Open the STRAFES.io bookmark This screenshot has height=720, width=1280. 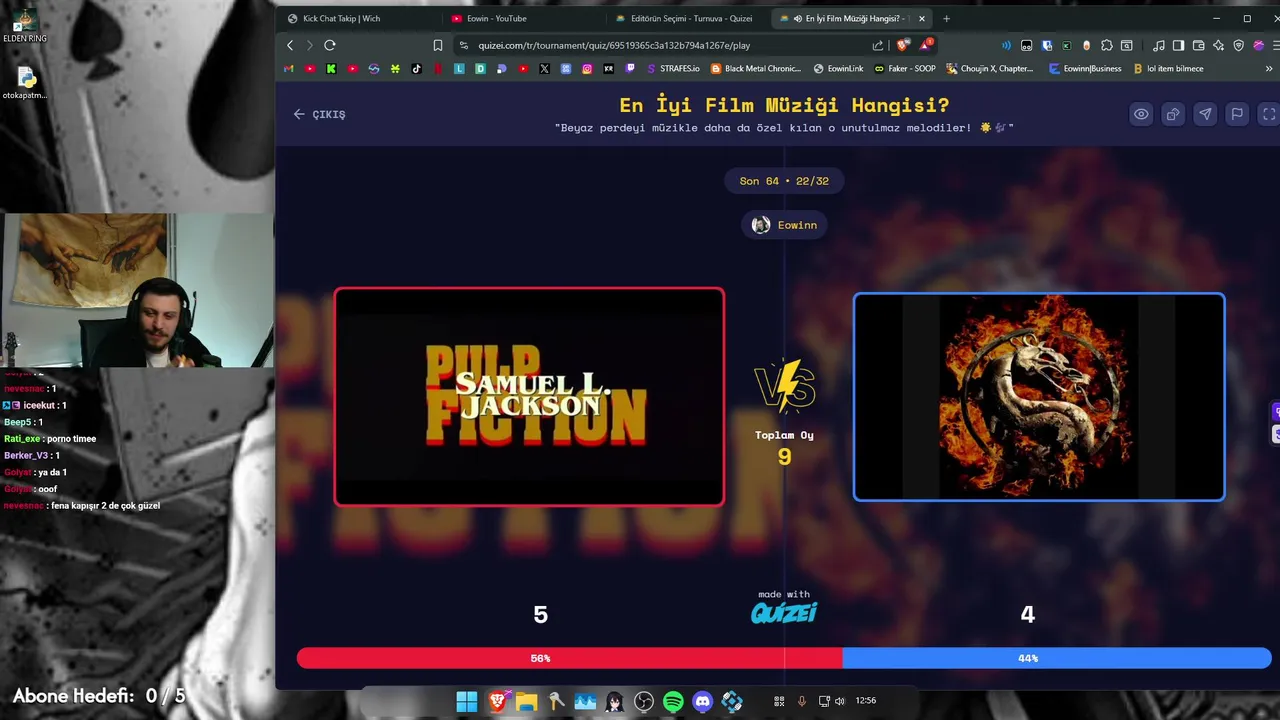coord(674,69)
